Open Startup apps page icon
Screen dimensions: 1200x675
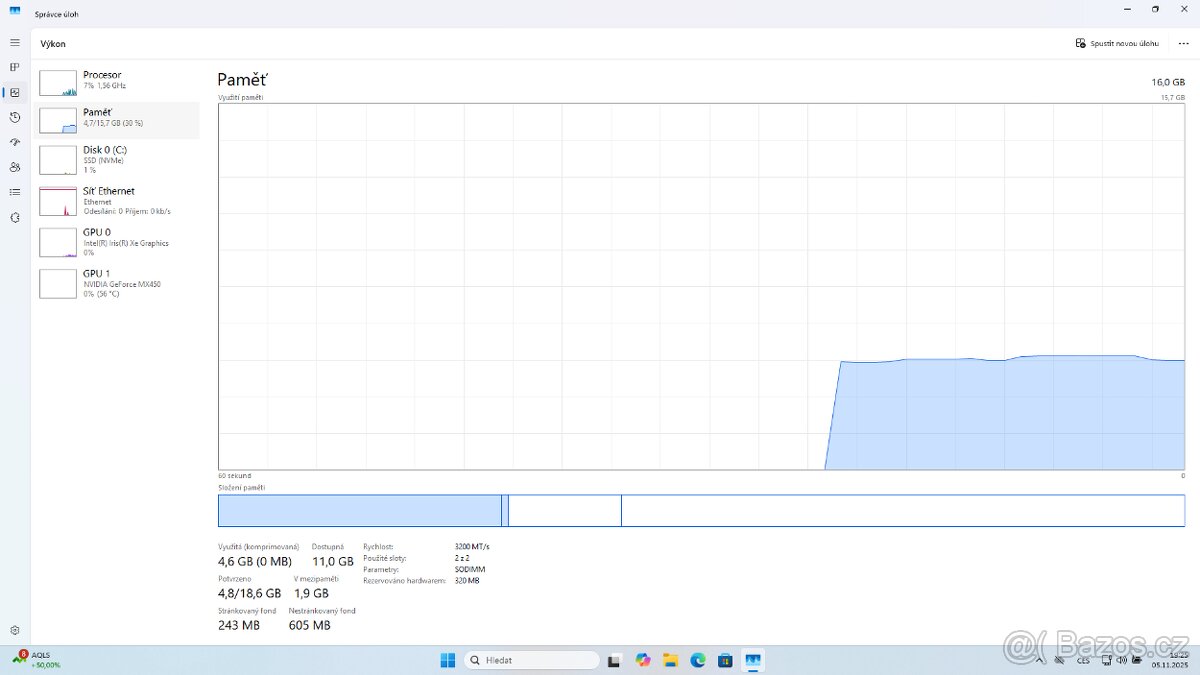coord(15,142)
